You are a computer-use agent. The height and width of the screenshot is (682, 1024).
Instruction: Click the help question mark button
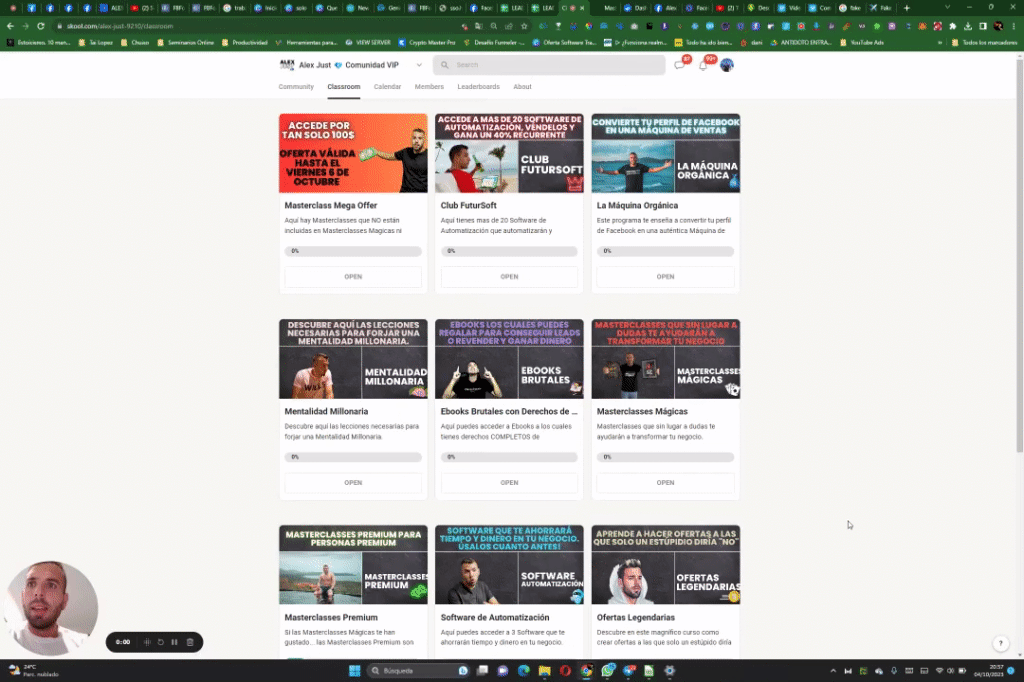[x=1000, y=643]
